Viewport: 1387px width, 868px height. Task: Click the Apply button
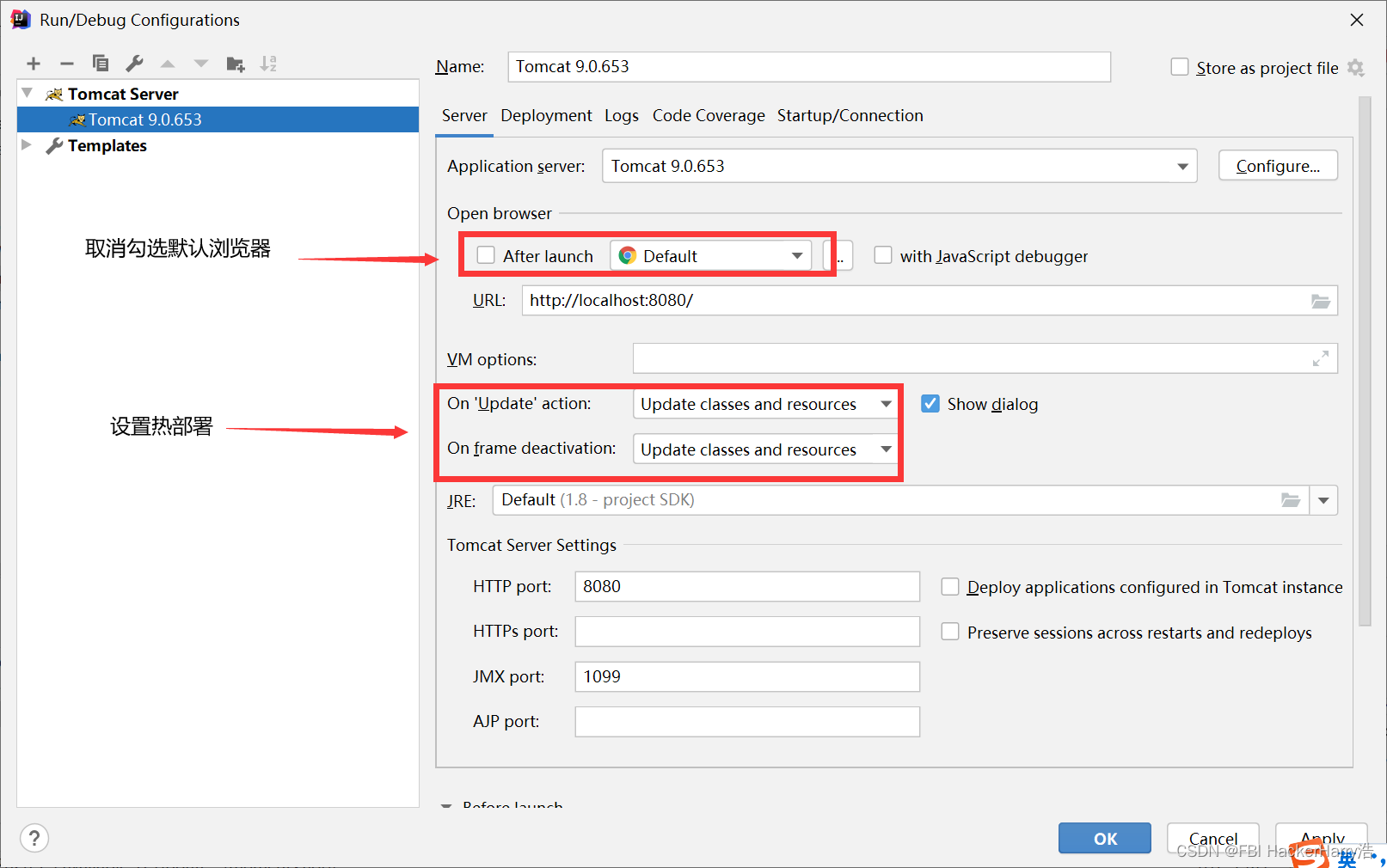[x=1322, y=838]
